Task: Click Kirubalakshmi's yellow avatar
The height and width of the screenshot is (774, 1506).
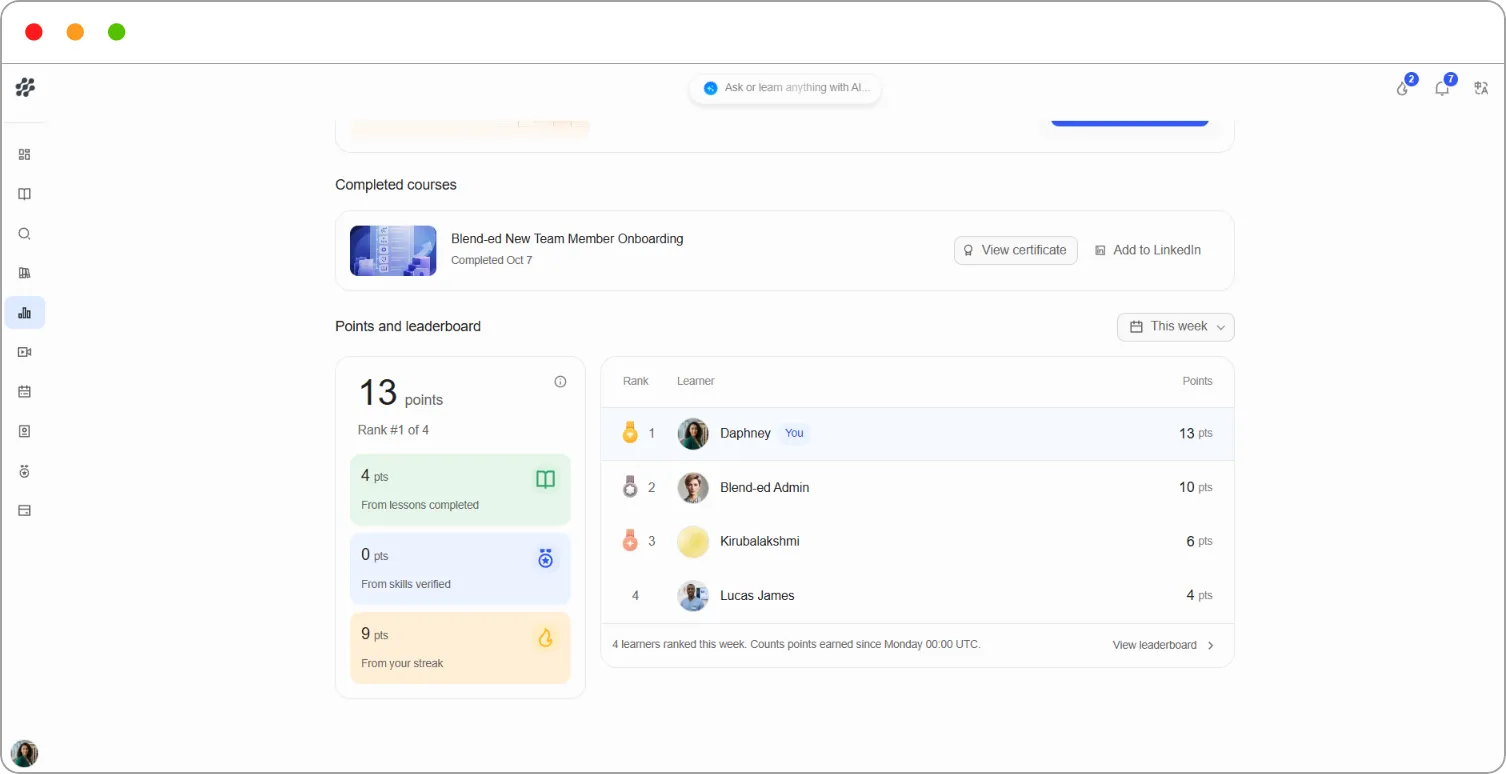Action: point(693,542)
